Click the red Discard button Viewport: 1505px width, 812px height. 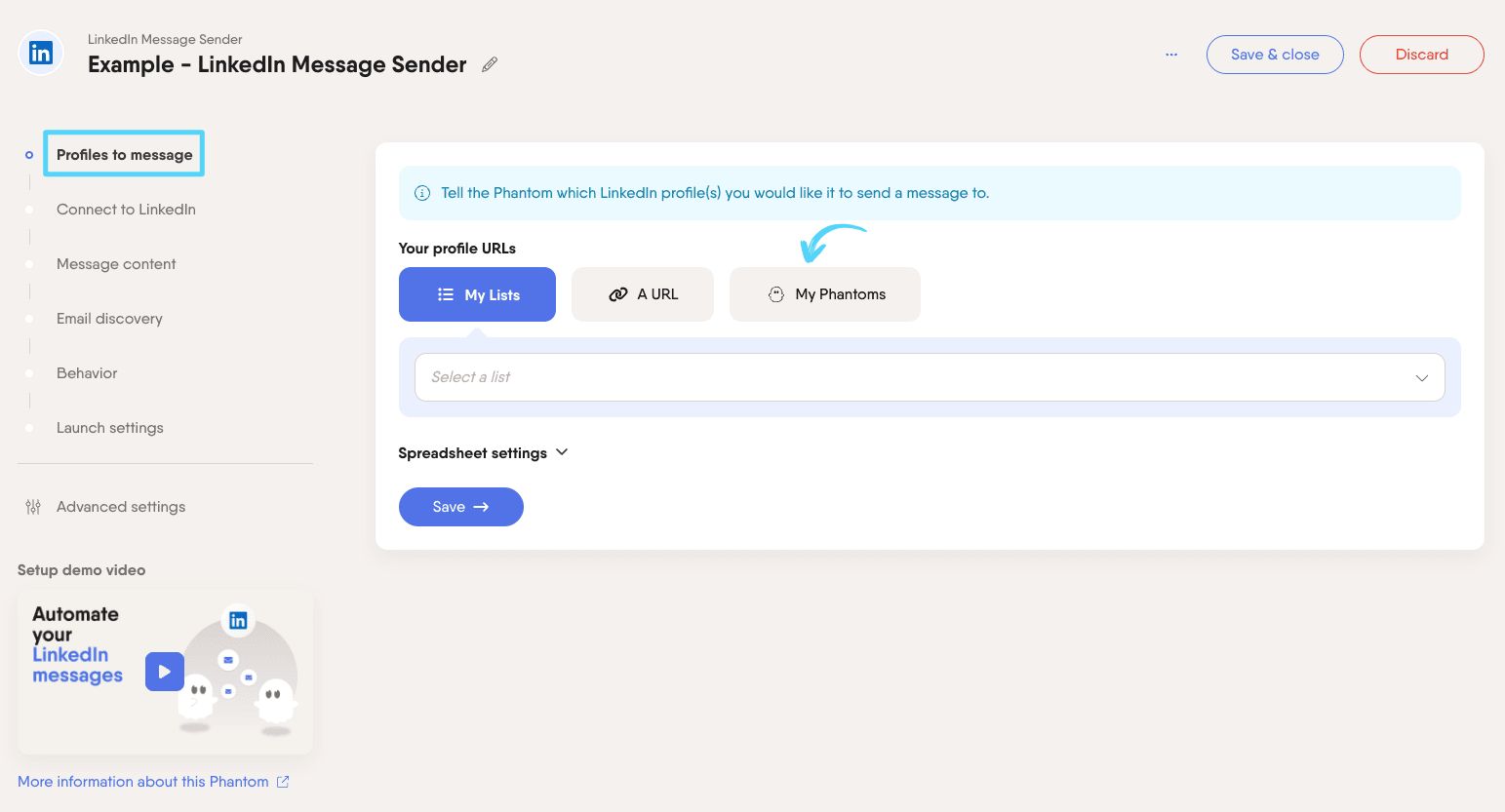(1422, 55)
